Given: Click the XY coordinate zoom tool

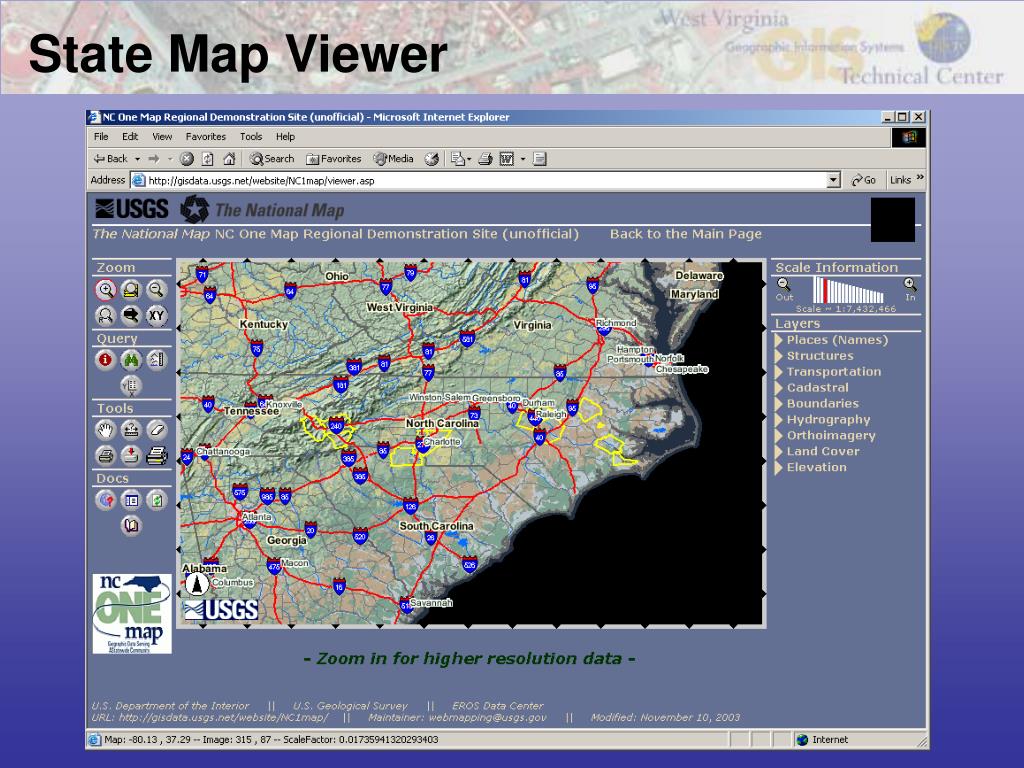Looking at the screenshot, I should 156,315.
